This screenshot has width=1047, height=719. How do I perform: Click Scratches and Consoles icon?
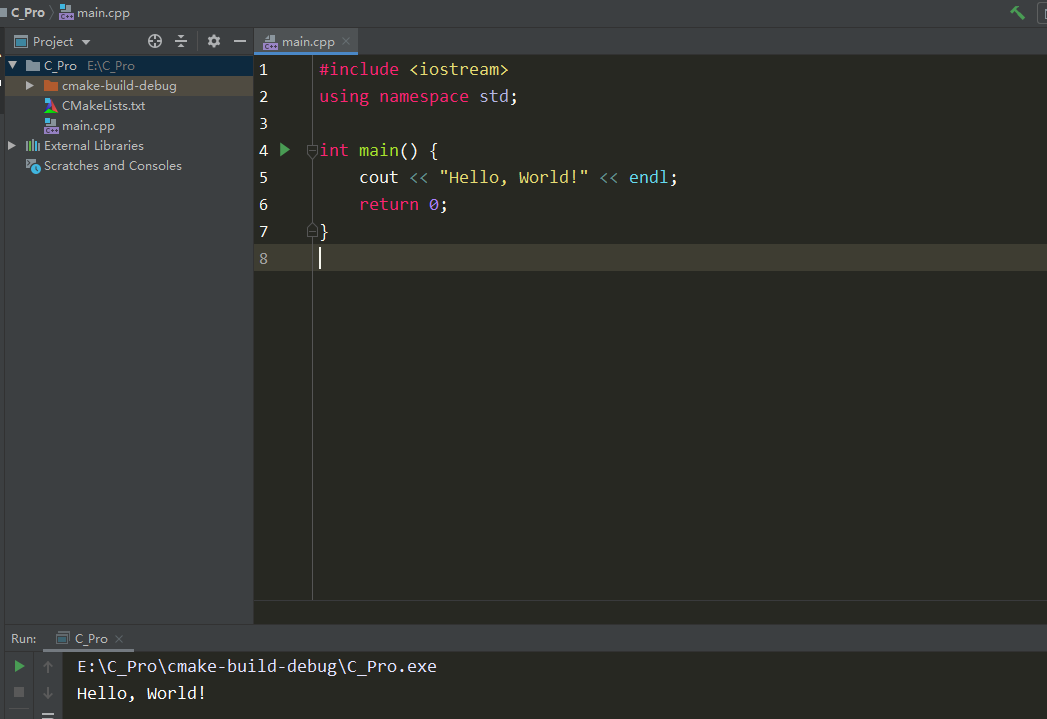[x=33, y=166]
